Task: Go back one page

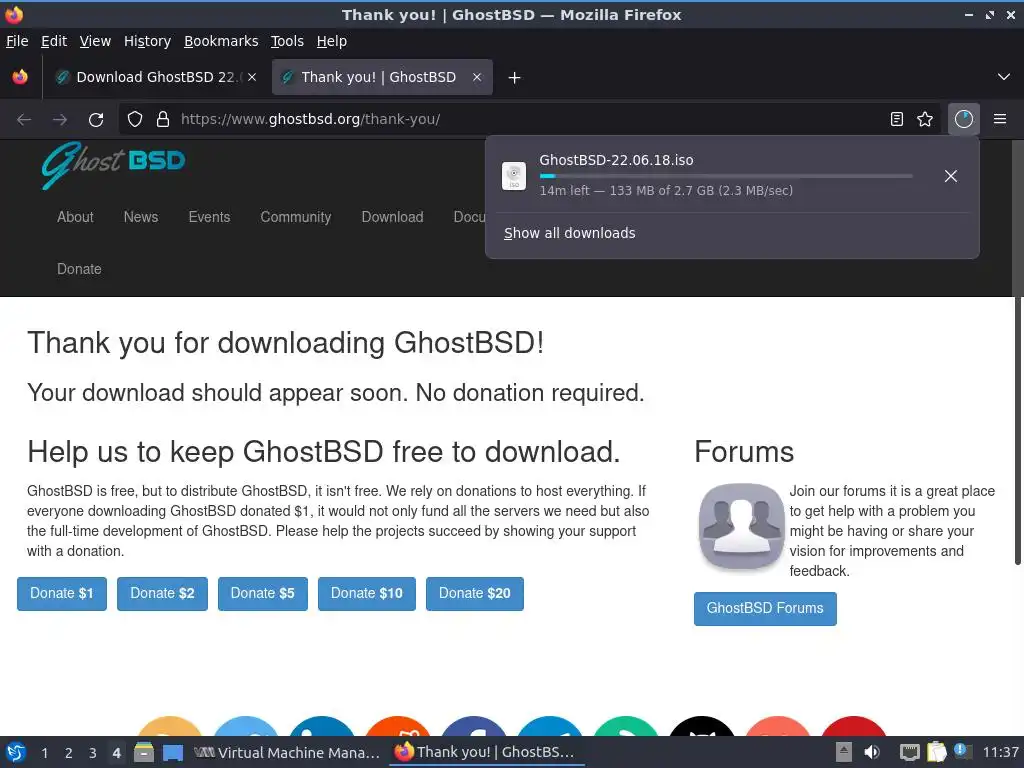Action: pos(24,120)
